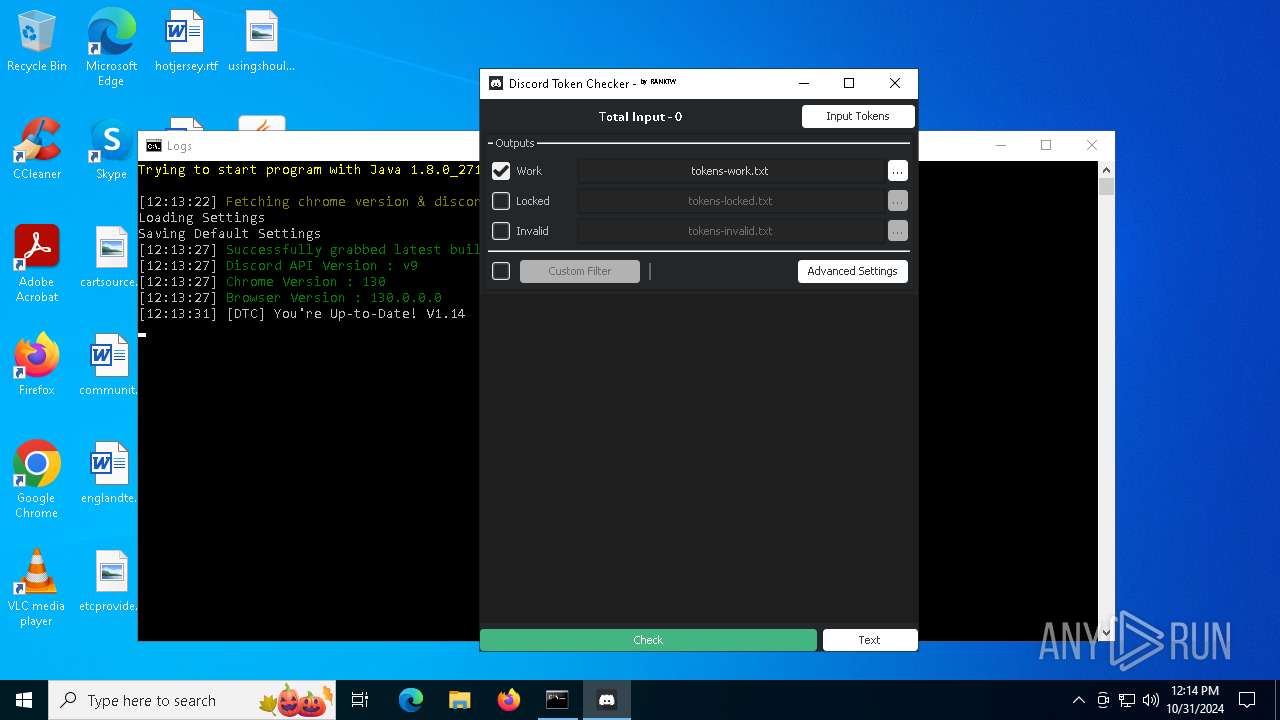Open the Microsoft Edge desktop shortcut
The height and width of the screenshot is (720, 1280).
point(111,48)
